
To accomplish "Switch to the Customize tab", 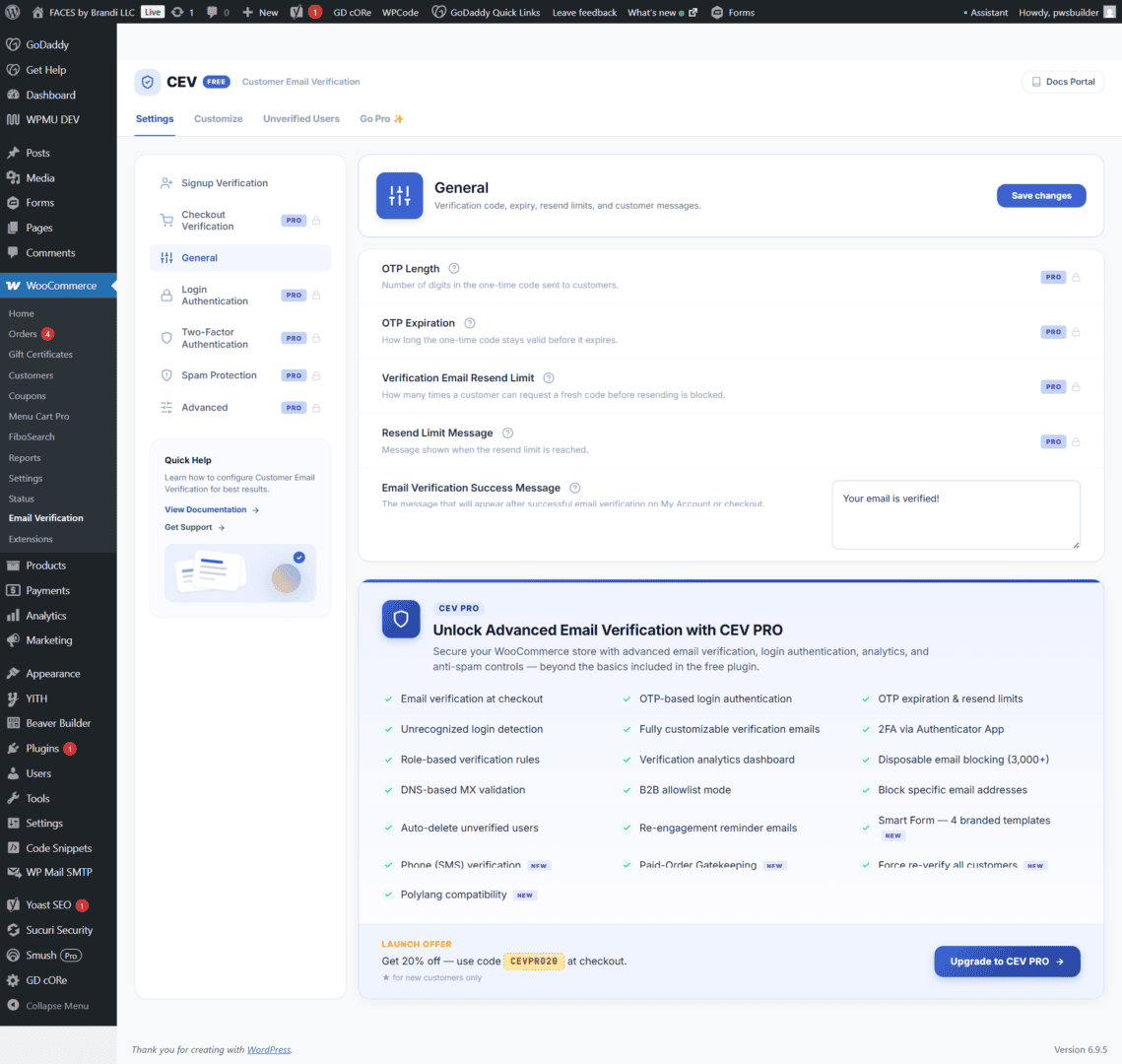I will tap(219, 119).
